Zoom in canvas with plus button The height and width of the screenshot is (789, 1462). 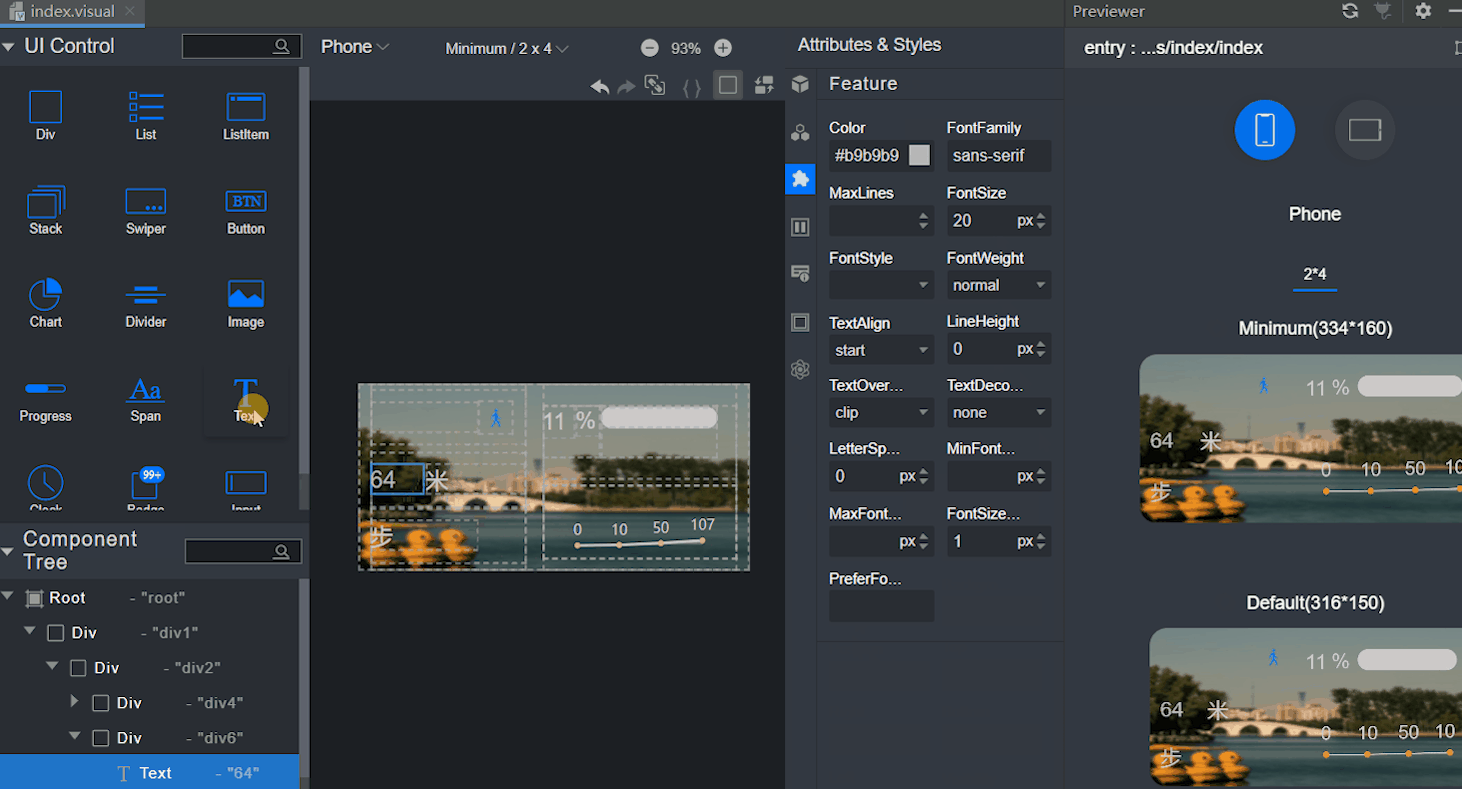pos(723,48)
